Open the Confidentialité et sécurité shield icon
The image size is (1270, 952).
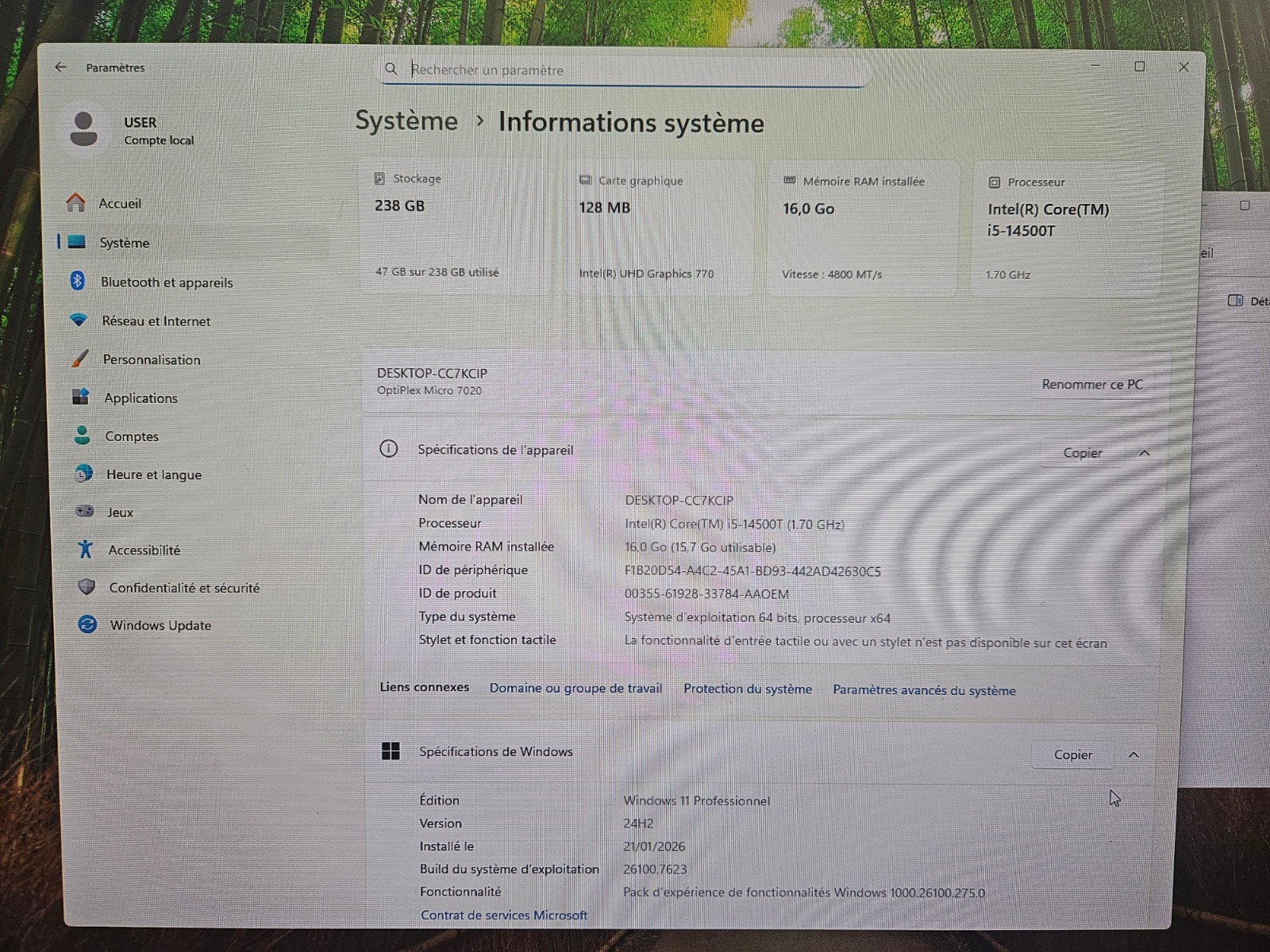click(87, 587)
